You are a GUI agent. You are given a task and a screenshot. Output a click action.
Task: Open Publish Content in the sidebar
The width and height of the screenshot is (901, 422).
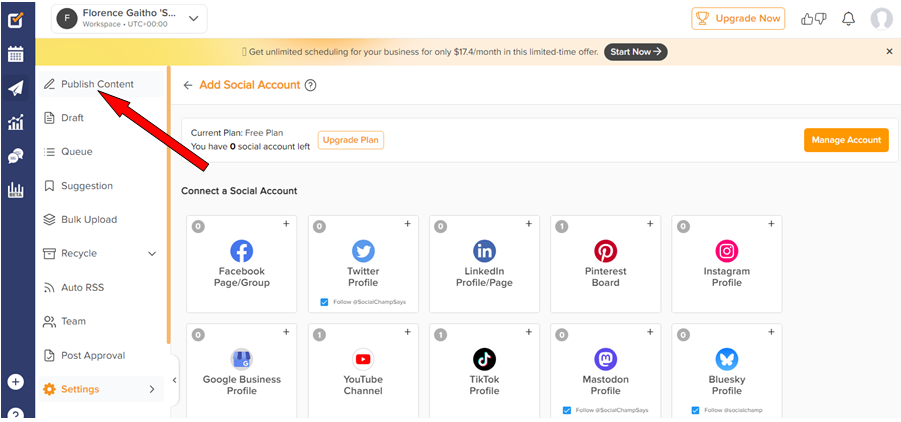point(96,84)
